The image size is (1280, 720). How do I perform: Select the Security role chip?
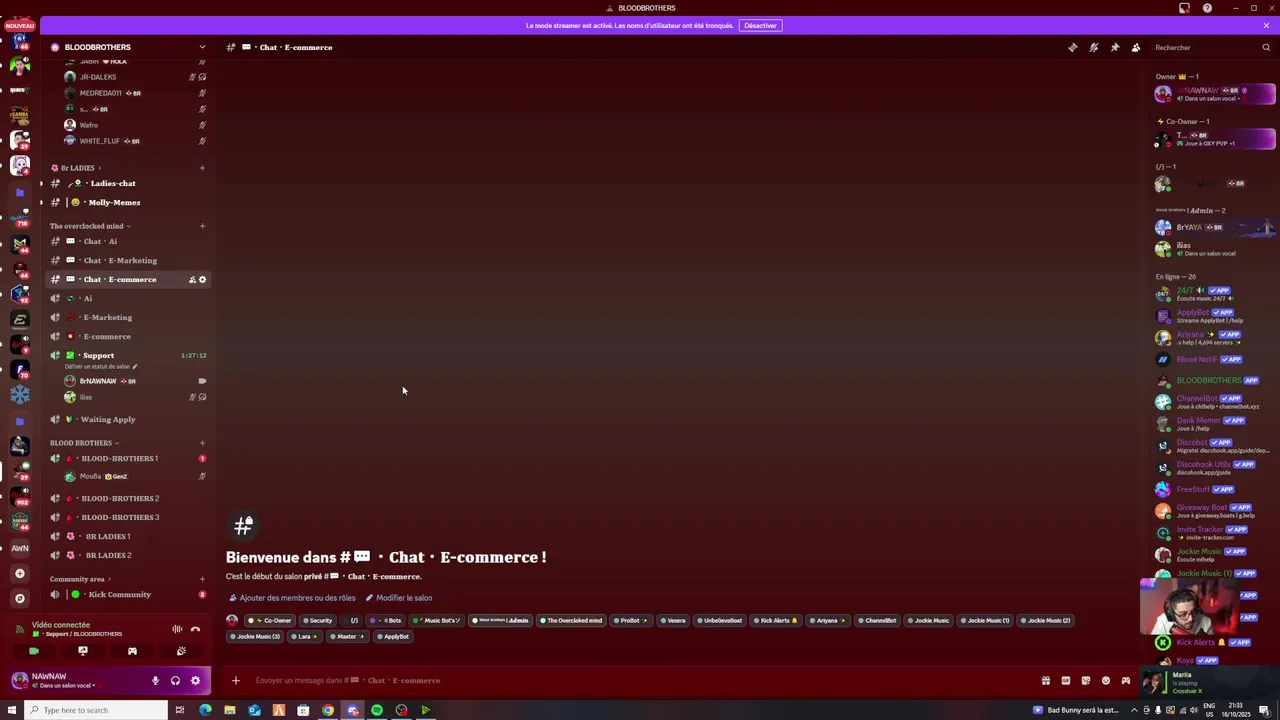[317, 620]
